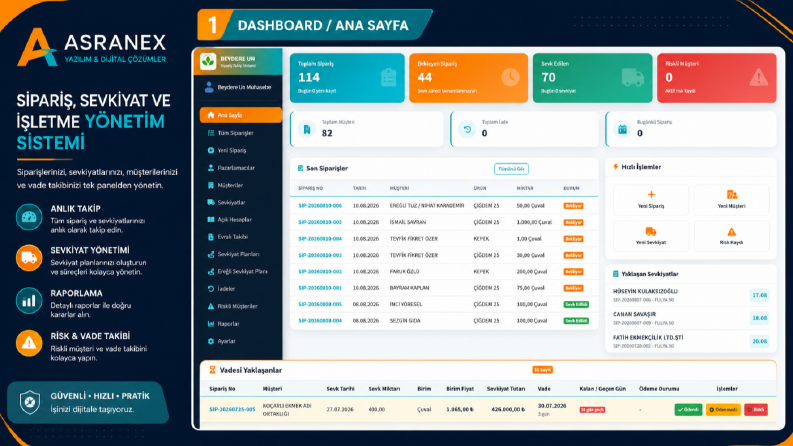Click the Sevkiyat Planları sidebar icon
The width and height of the screenshot is (793, 446).
211,254
